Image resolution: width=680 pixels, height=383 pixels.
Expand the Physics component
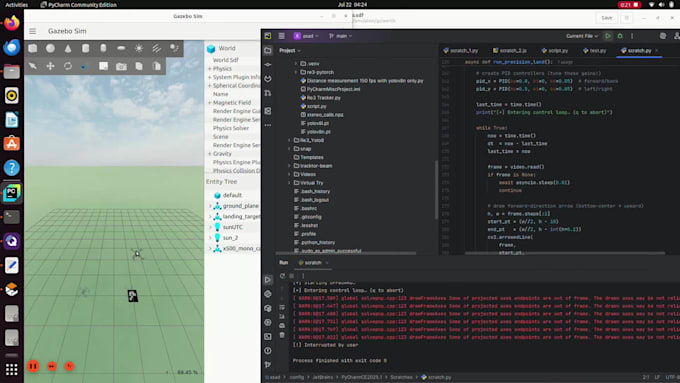tap(209, 69)
